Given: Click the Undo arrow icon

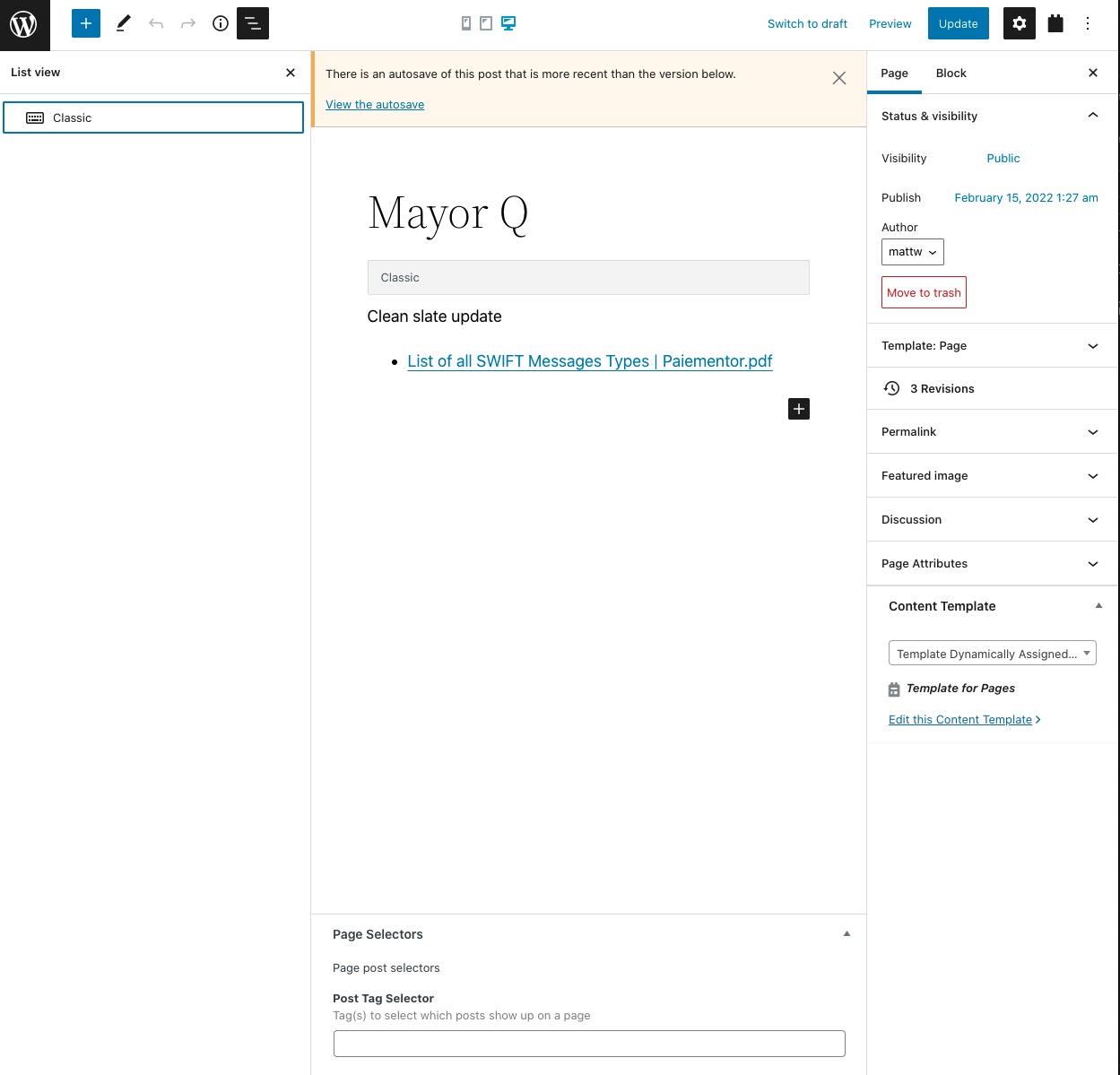Looking at the screenshot, I should click(156, 24).
